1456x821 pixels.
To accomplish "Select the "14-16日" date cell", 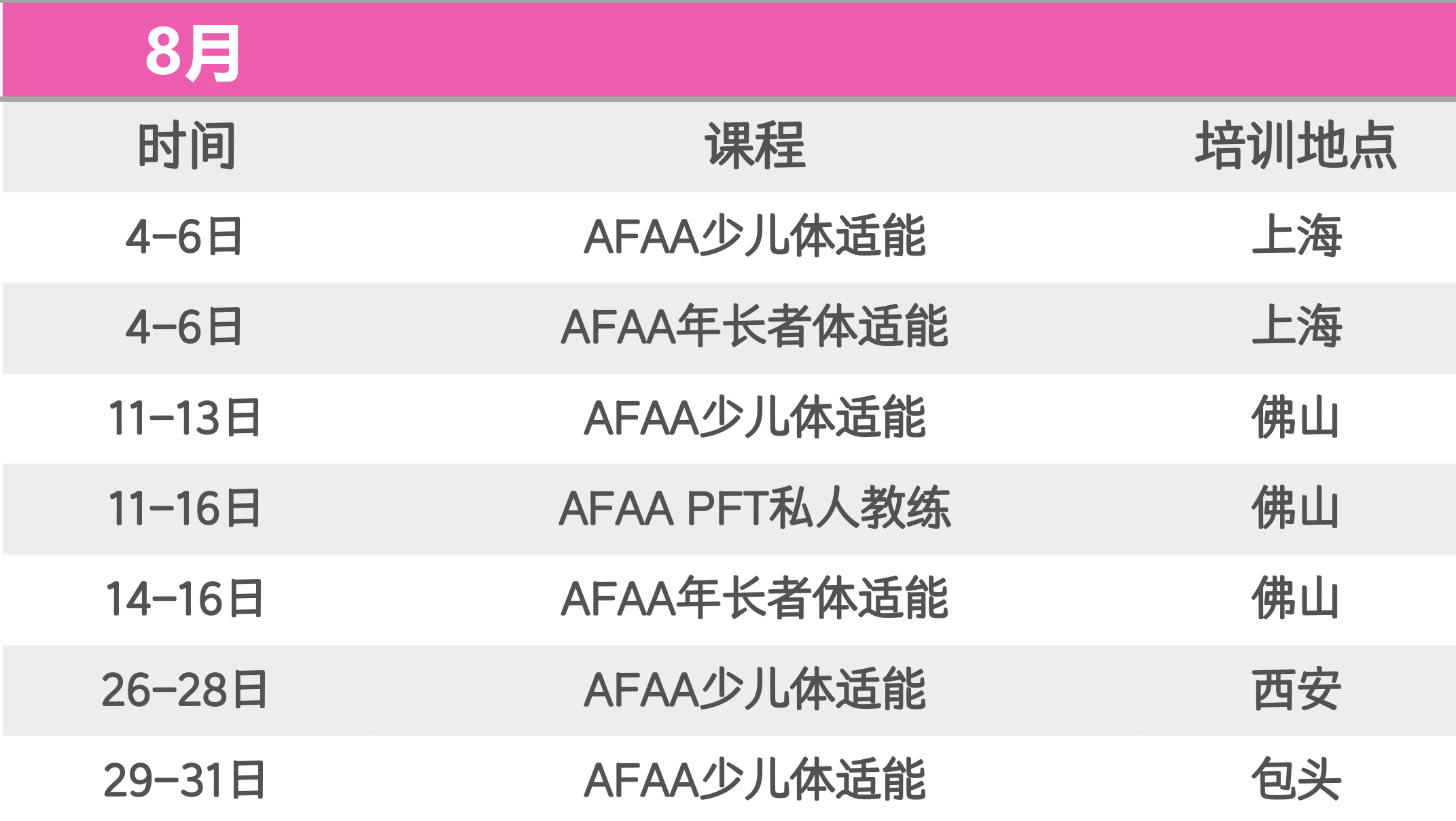I will click(185, 599).
